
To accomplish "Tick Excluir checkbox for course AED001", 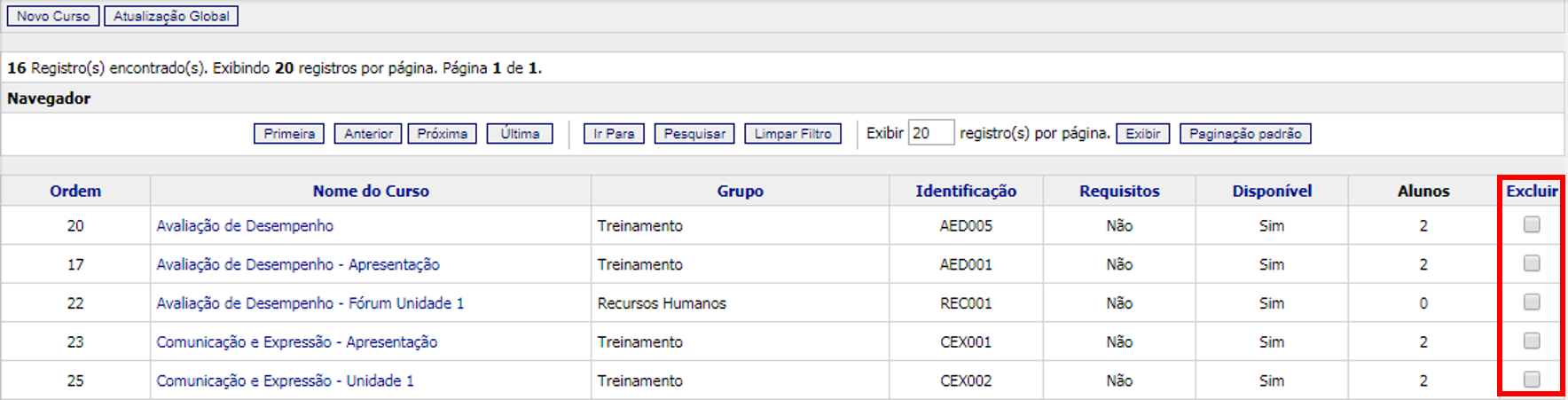I will [x=1532, y=263].
